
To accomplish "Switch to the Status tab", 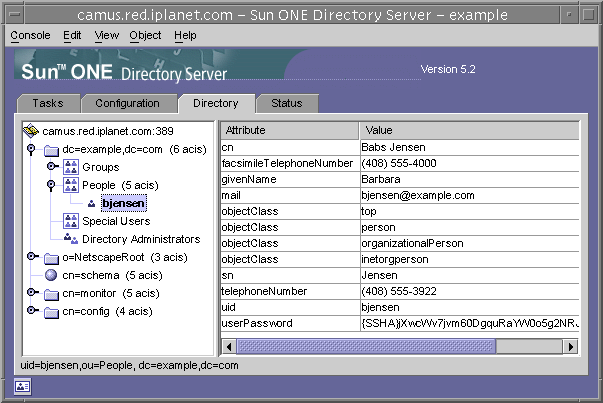I will click(287, 103).
